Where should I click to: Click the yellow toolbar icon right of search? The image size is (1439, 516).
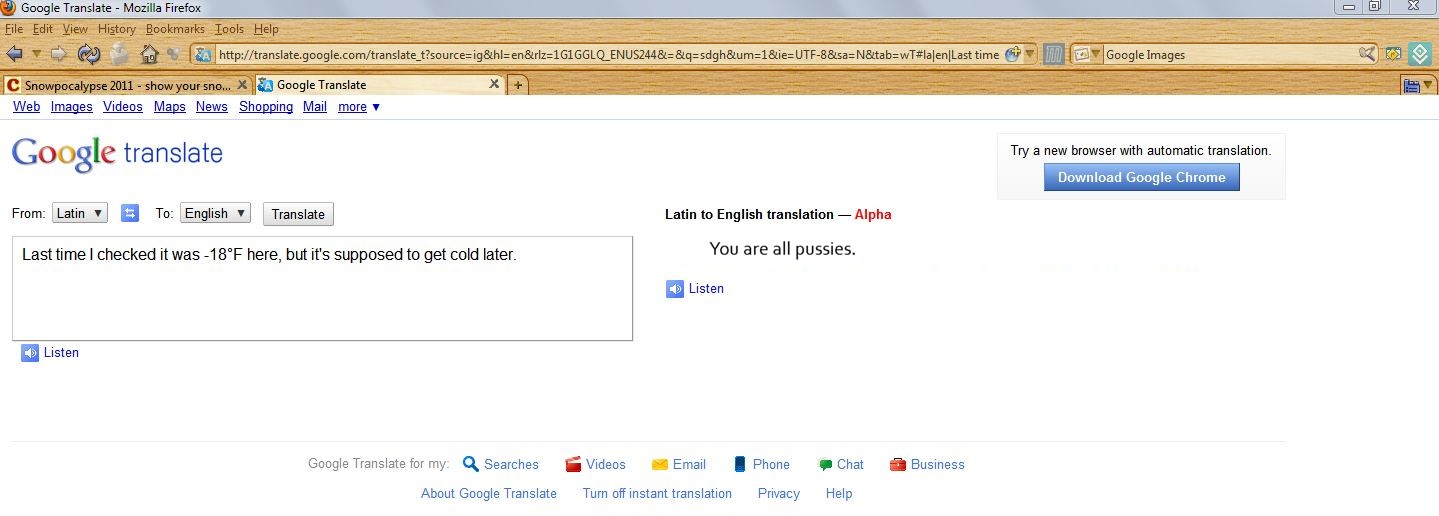pos(1393,54)
